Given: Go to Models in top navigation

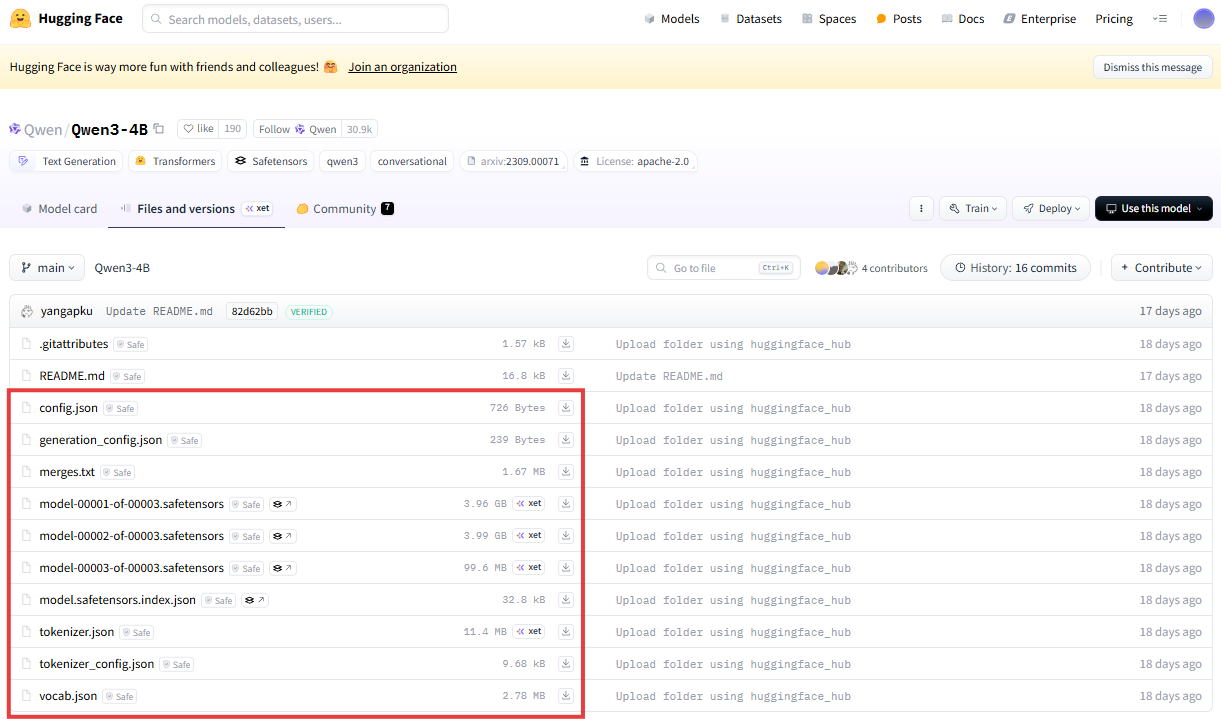Looking at the screenshot, I should [671, 19].
